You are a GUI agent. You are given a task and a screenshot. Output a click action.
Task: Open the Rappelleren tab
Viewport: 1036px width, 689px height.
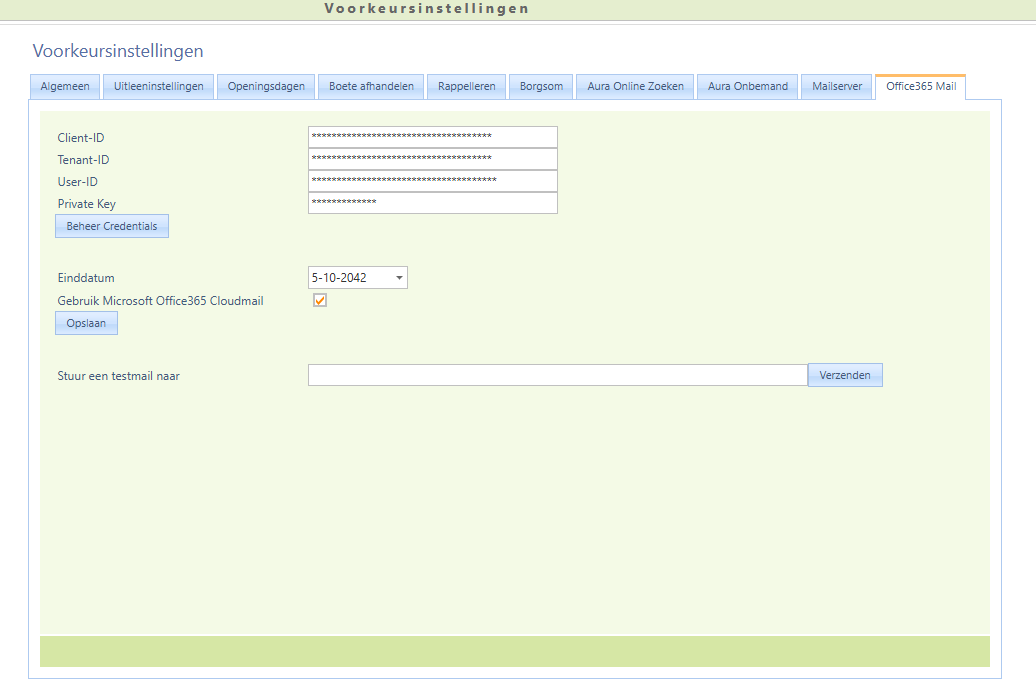tap(466, 86)
